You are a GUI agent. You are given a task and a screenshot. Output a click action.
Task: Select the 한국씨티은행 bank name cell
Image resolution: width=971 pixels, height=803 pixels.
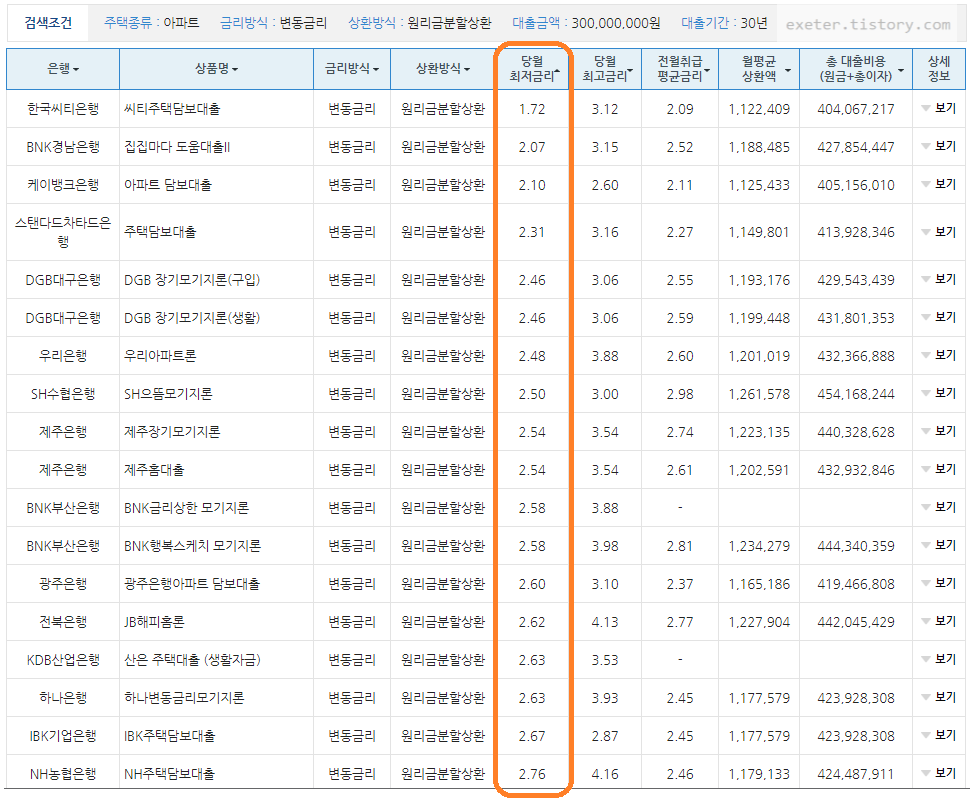tap(63, 109)
